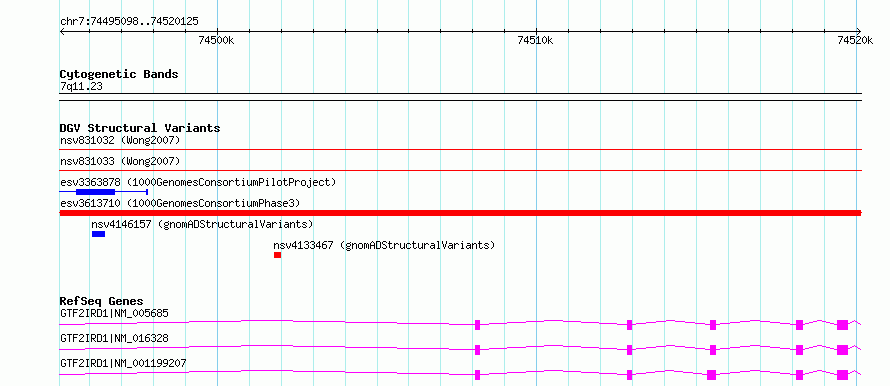Click the 7q11.23 band label

81,86
